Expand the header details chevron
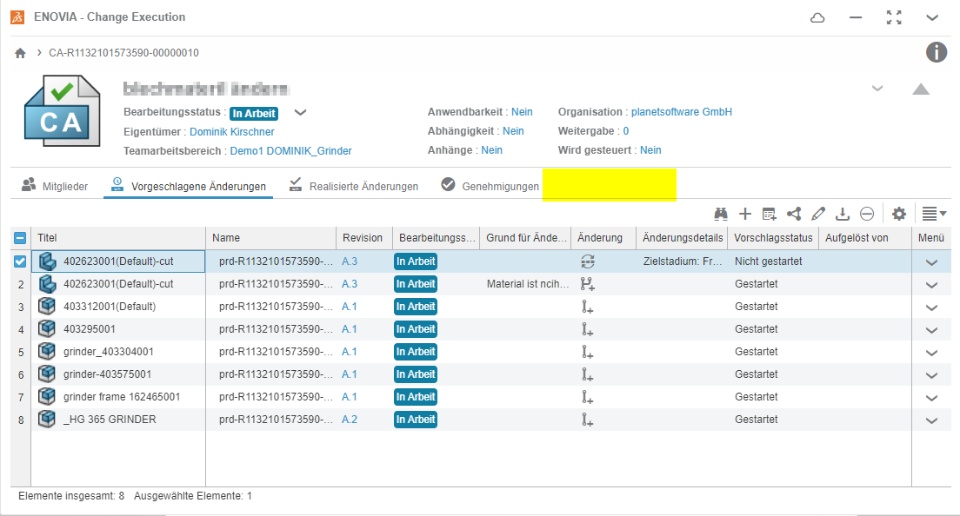The width and height of the screenshot is (960, 516). coord(877,89)
